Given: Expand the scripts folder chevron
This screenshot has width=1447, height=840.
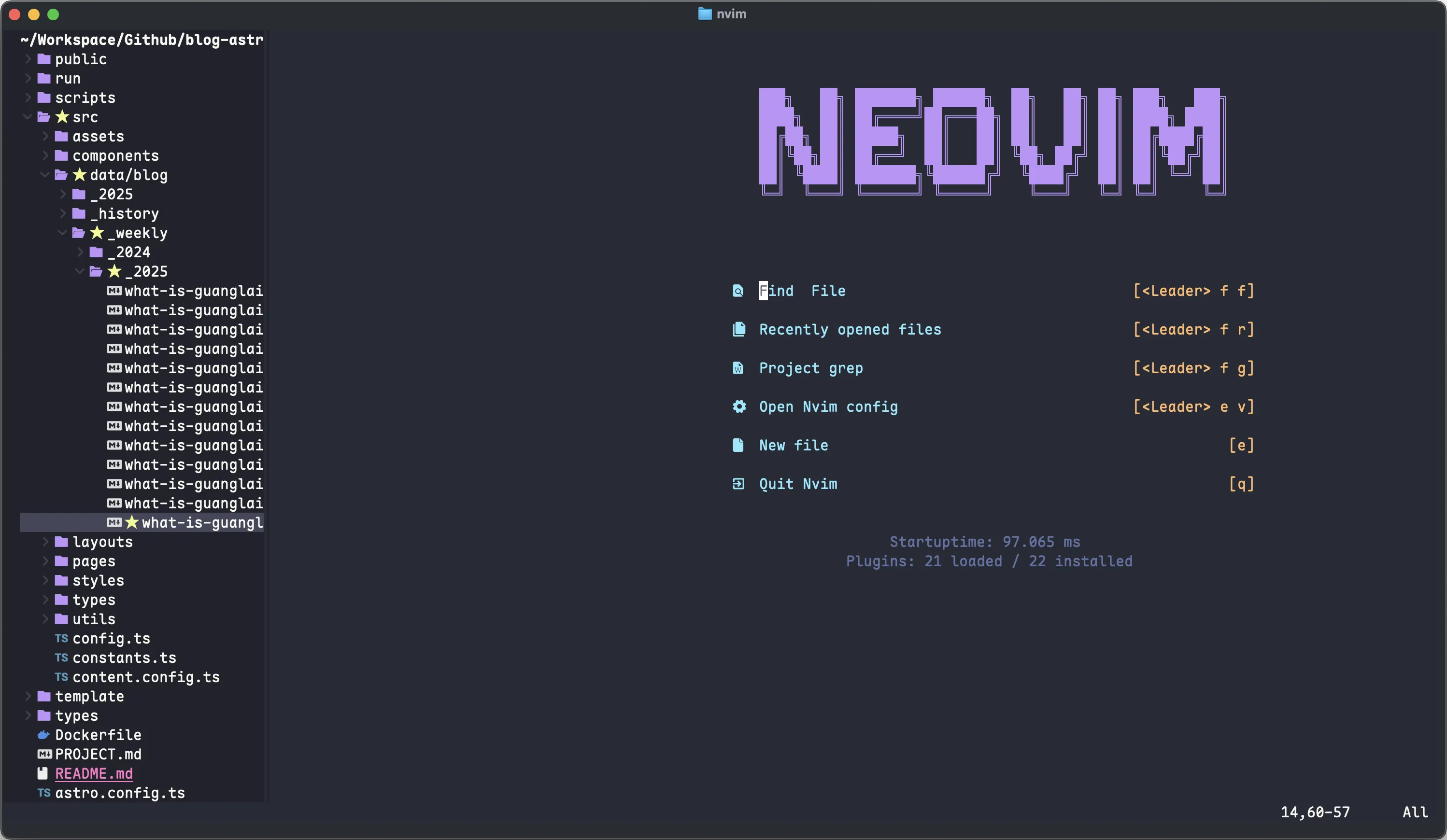Looking at the screenshot, I should 28,97.
